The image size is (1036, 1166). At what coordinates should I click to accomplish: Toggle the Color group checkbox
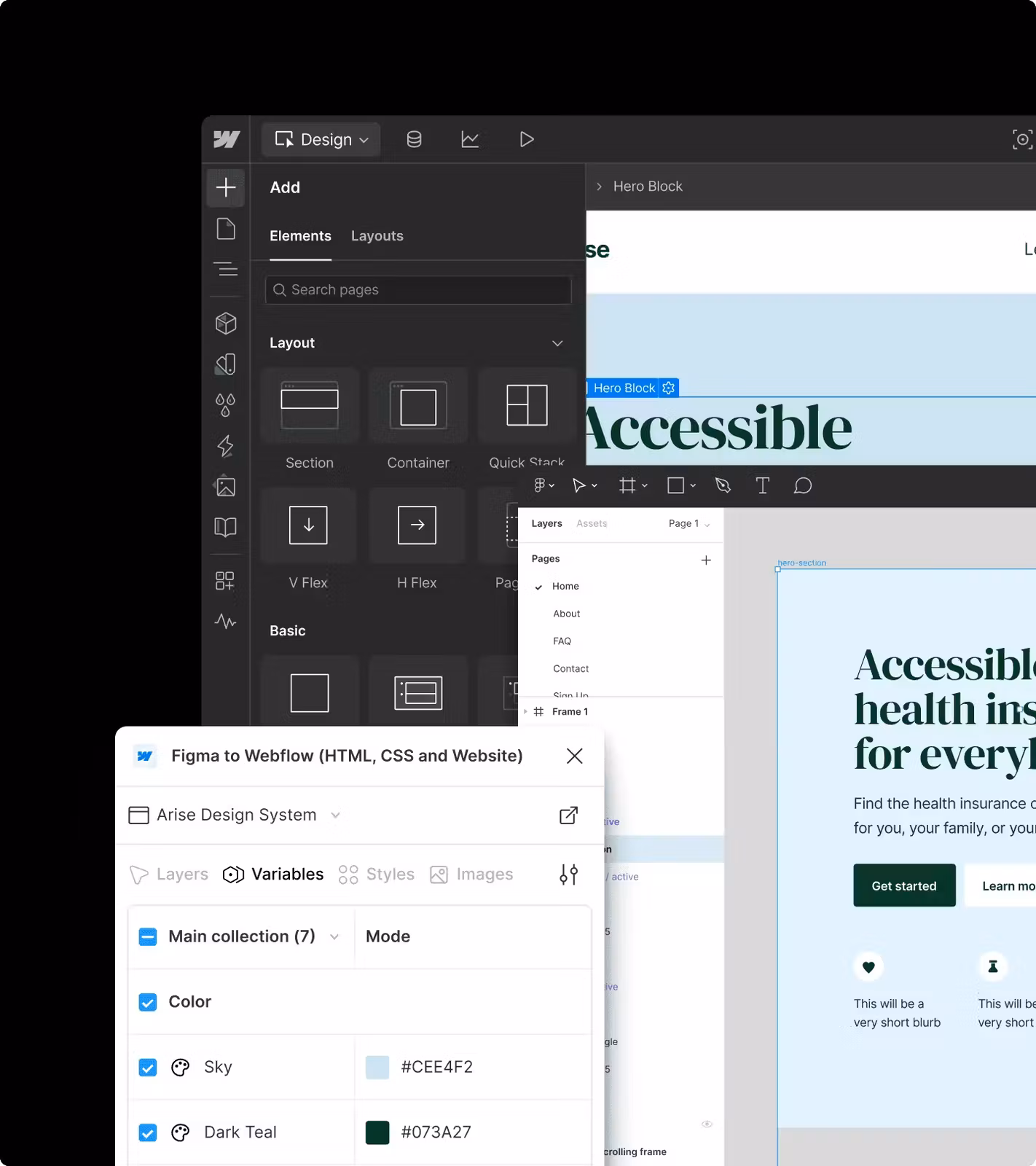(x=148, y=1002)
